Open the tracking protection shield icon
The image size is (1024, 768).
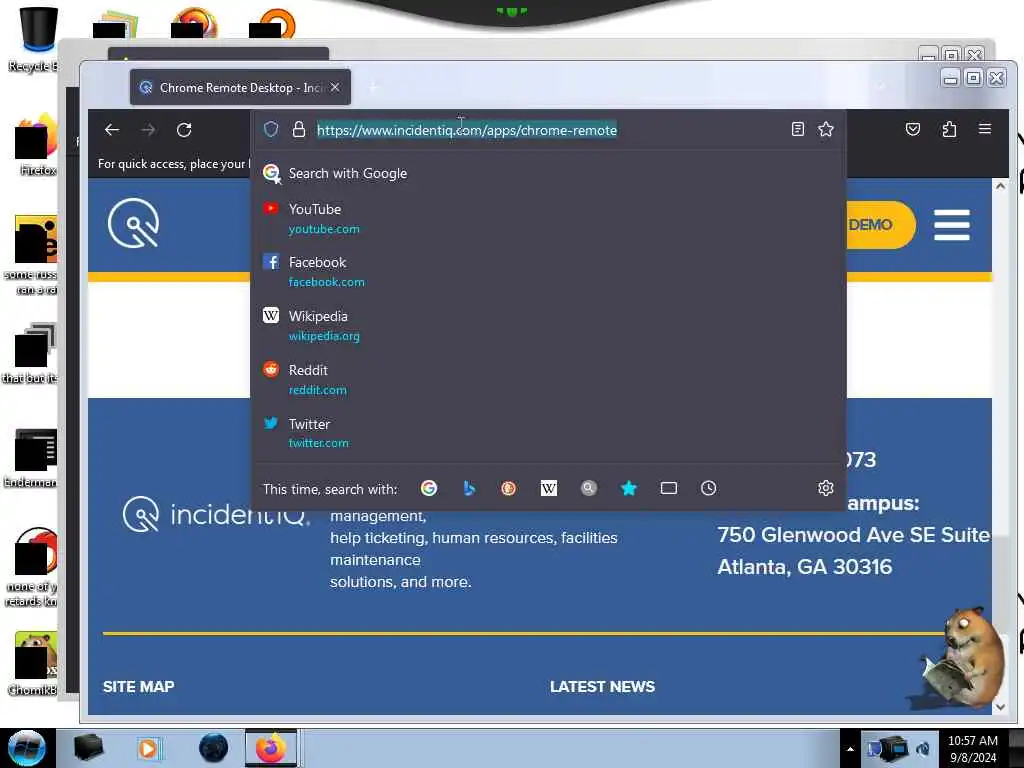tap(271, 129)
